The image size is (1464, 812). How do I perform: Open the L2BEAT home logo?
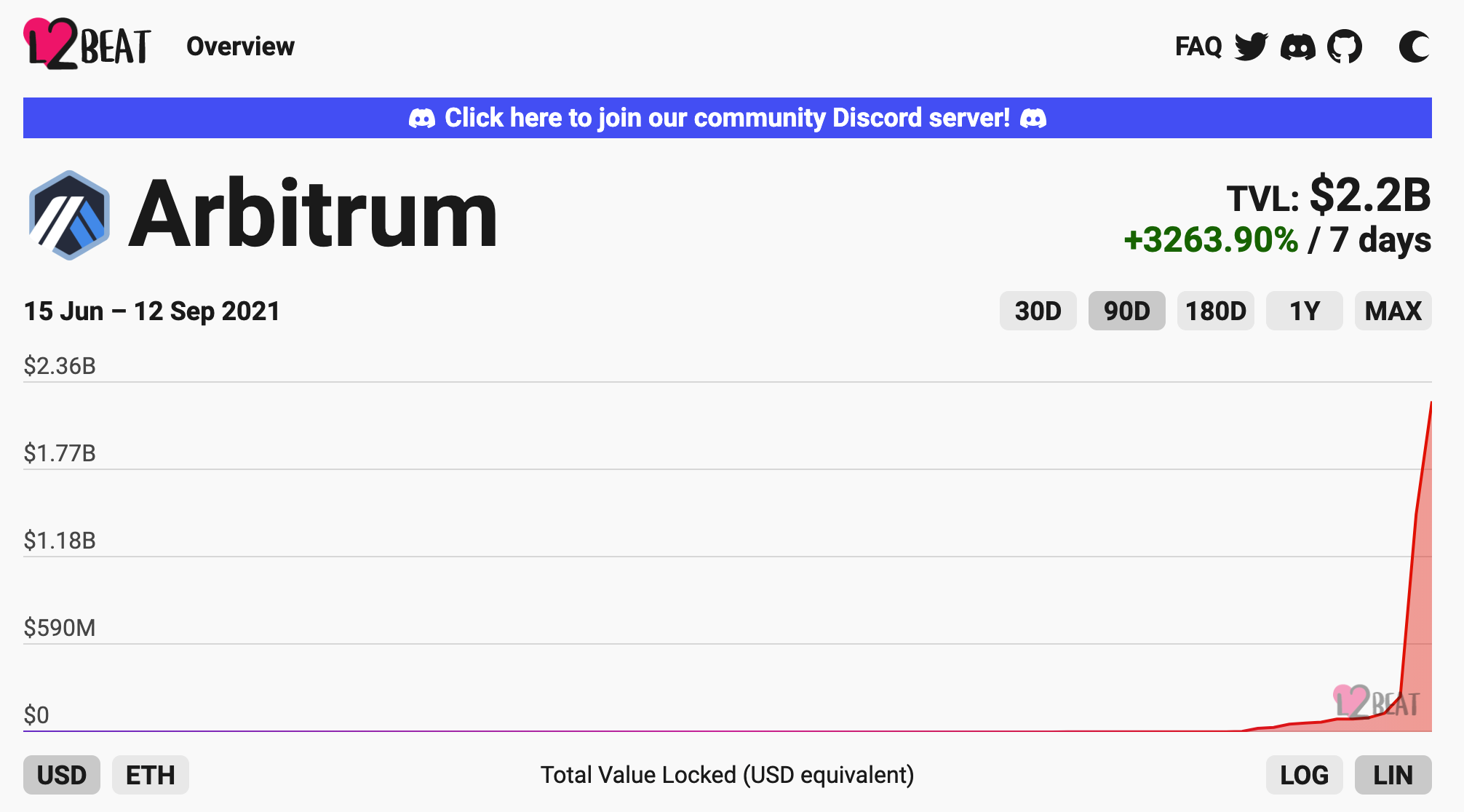click(87, 44)
